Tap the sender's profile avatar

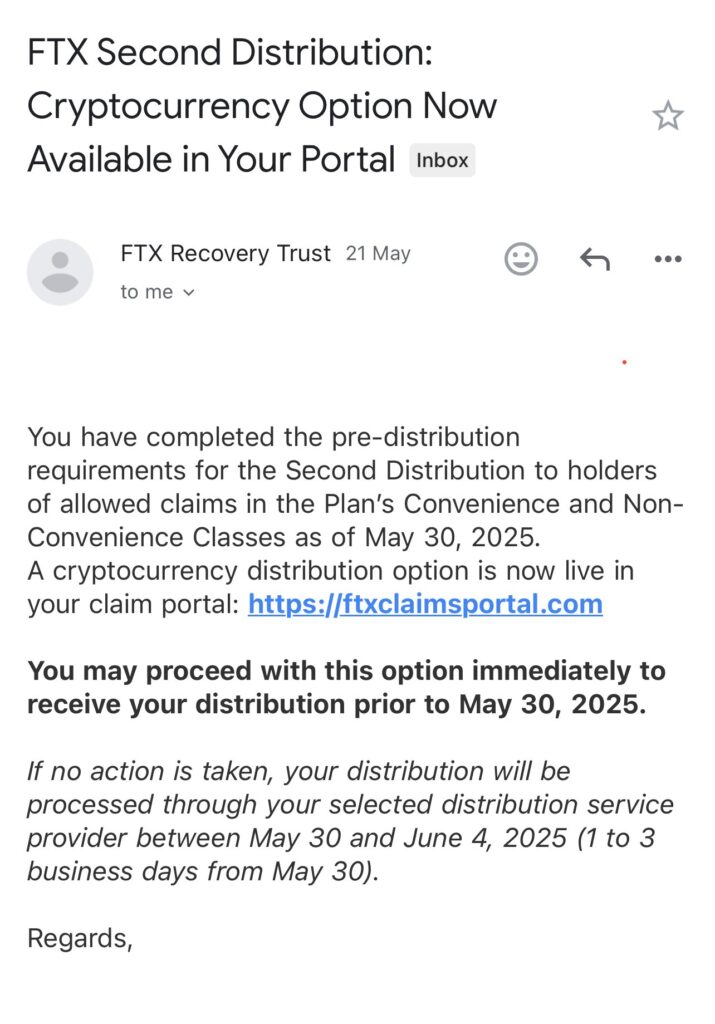60,272
